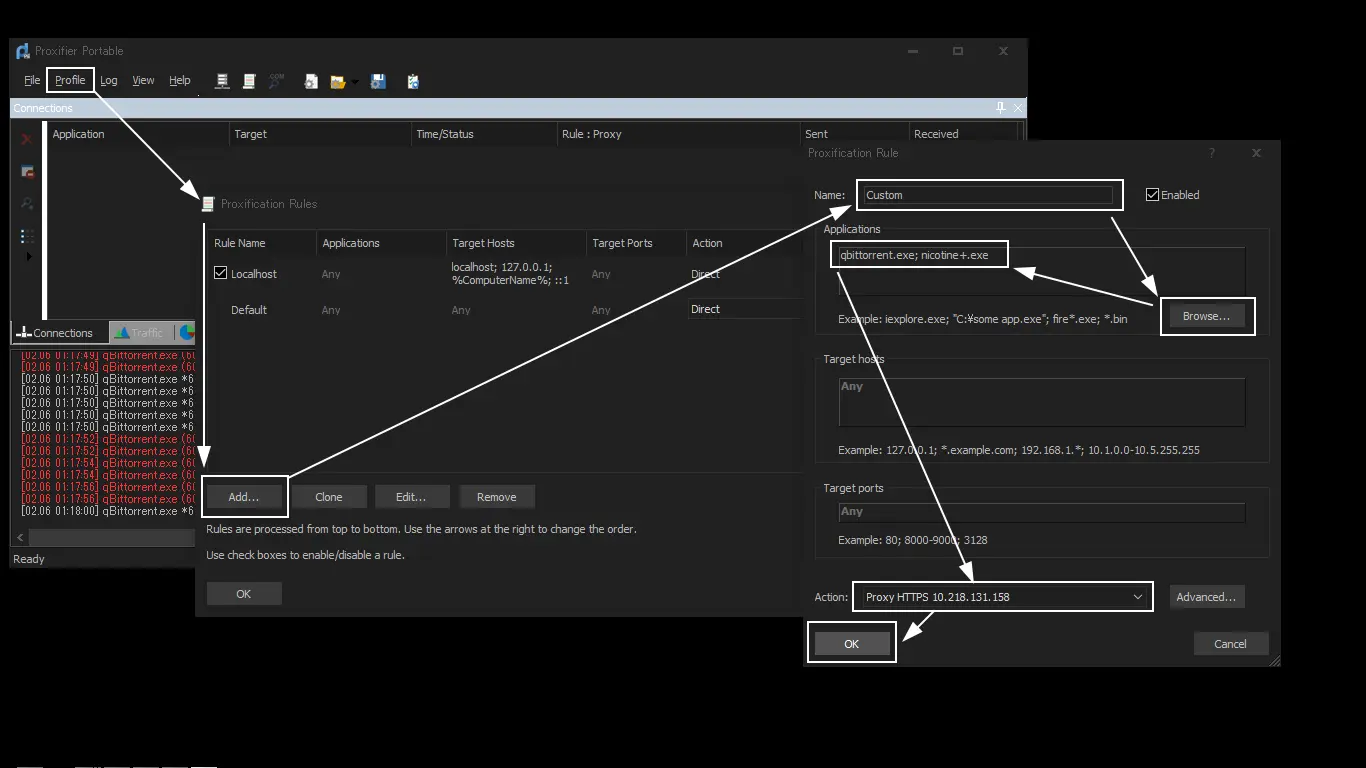Click the save profile floppy disk icon
This screenshot has height=768, width=1366.
pyautogui.click(x=378, y=81)
